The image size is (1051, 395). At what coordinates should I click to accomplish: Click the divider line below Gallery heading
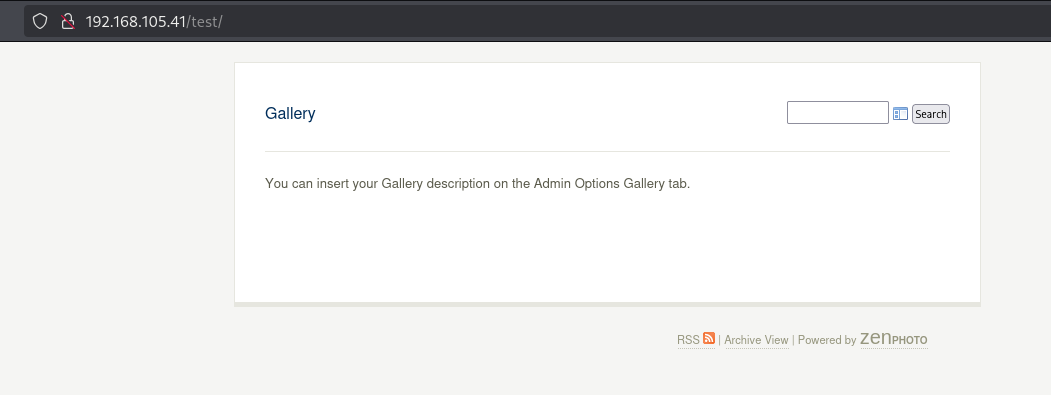[607, 152]
